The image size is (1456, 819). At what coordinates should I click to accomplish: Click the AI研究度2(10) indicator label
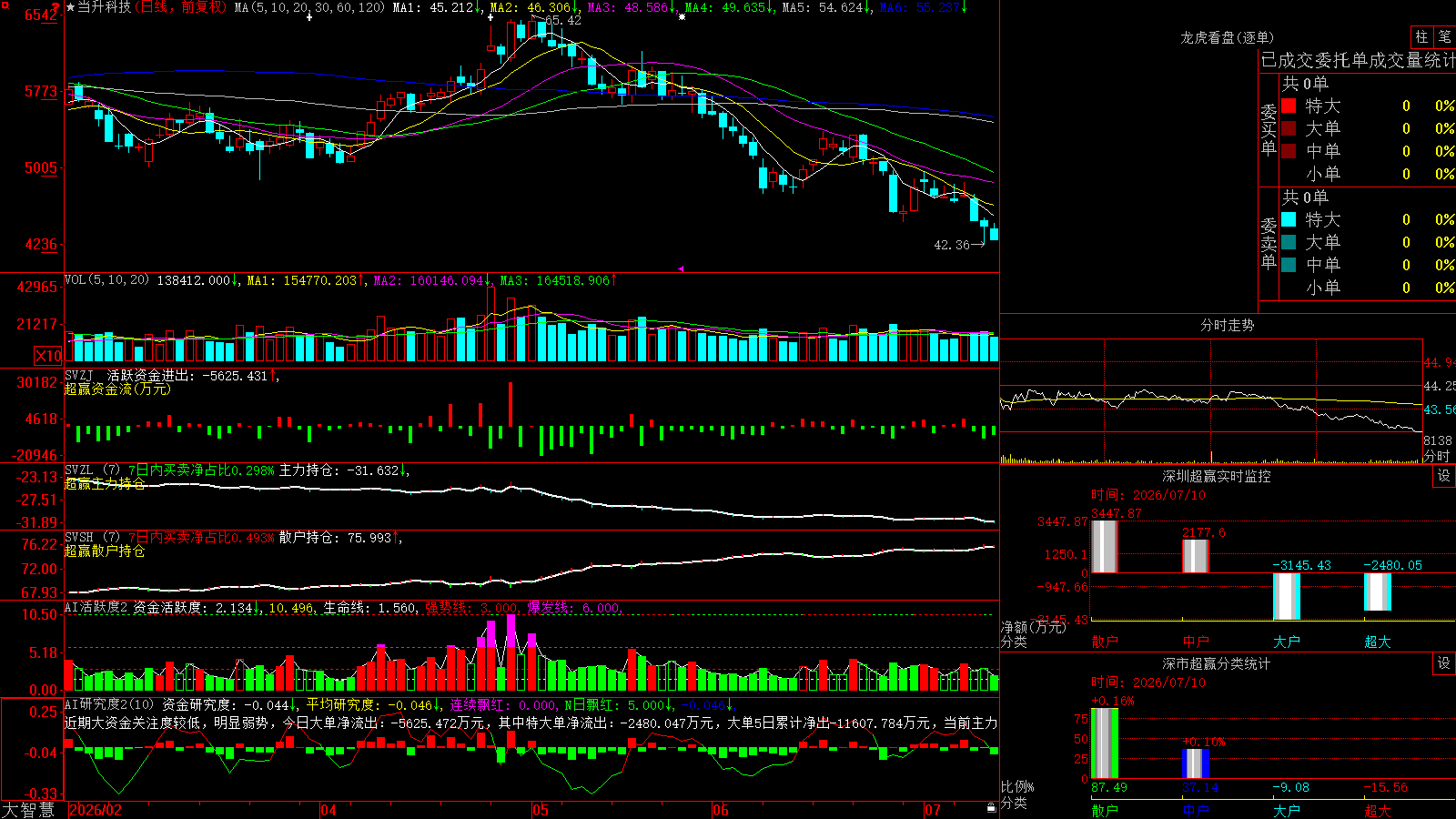[110, 704]
